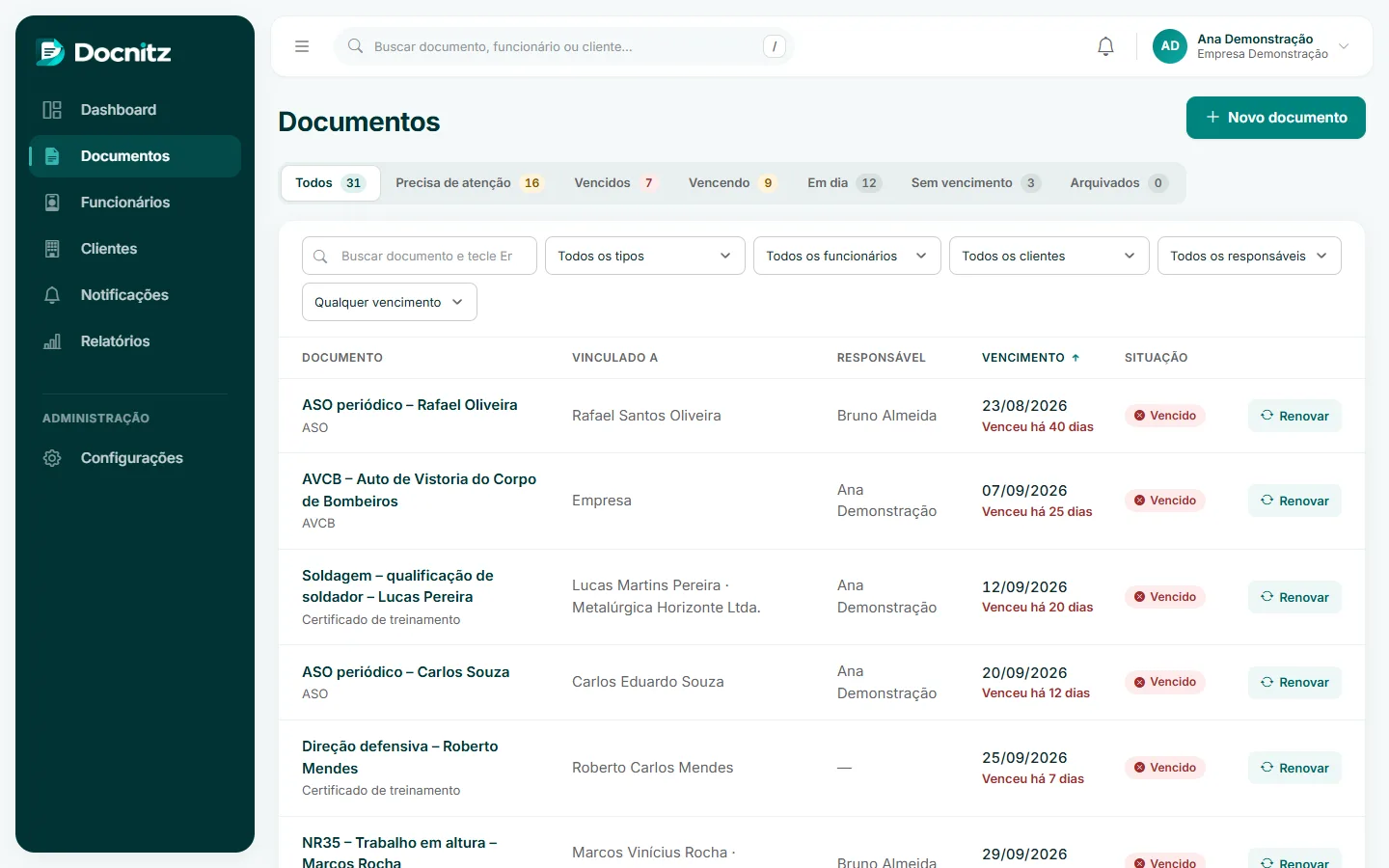Screen dimensions: 1389x868
Task: Renew ASO periódico – Rafael Oliveira
Action: tap(1294, 416)
